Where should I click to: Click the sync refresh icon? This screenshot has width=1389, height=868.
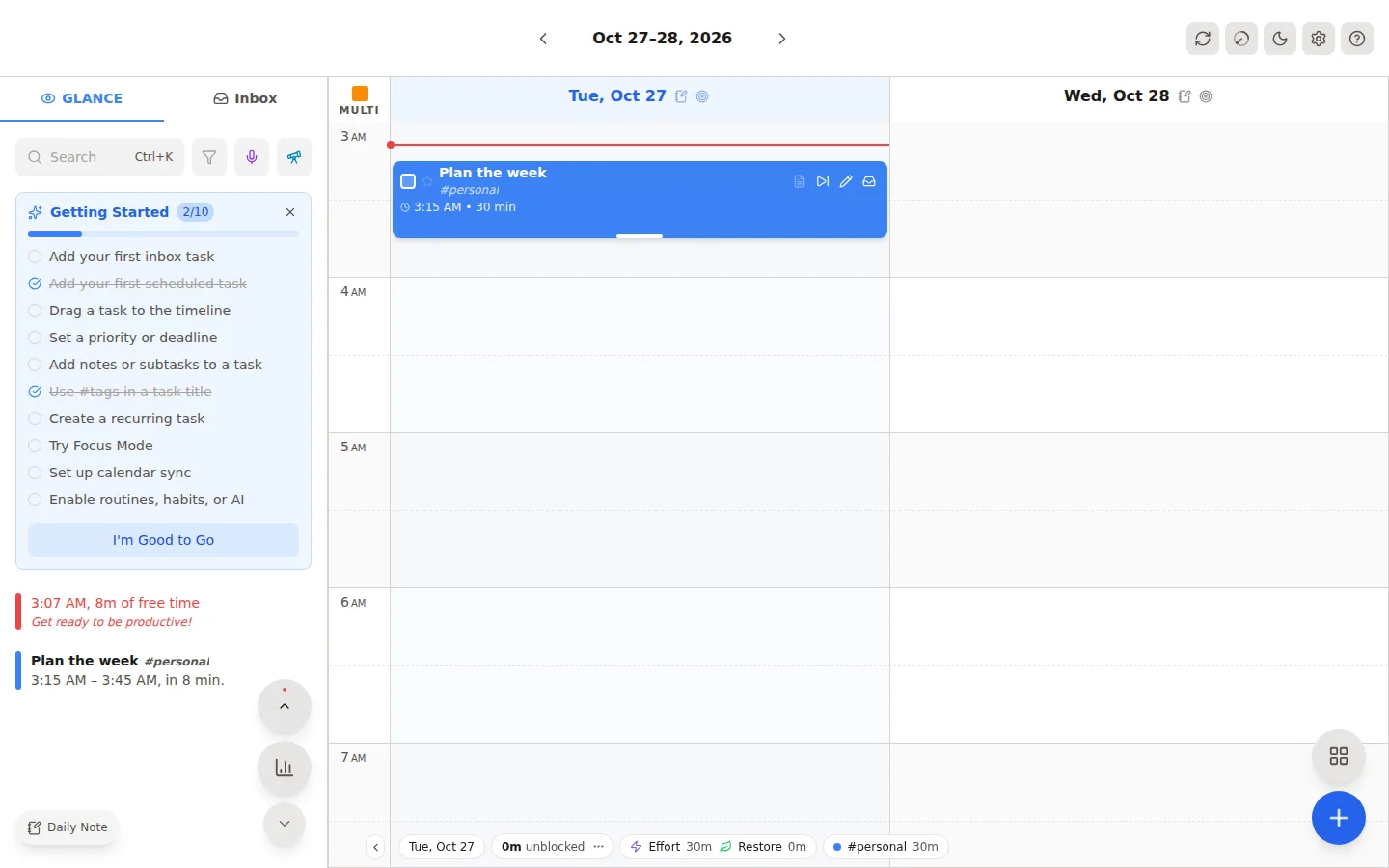pyautogui.click(x=1203, y=39)
